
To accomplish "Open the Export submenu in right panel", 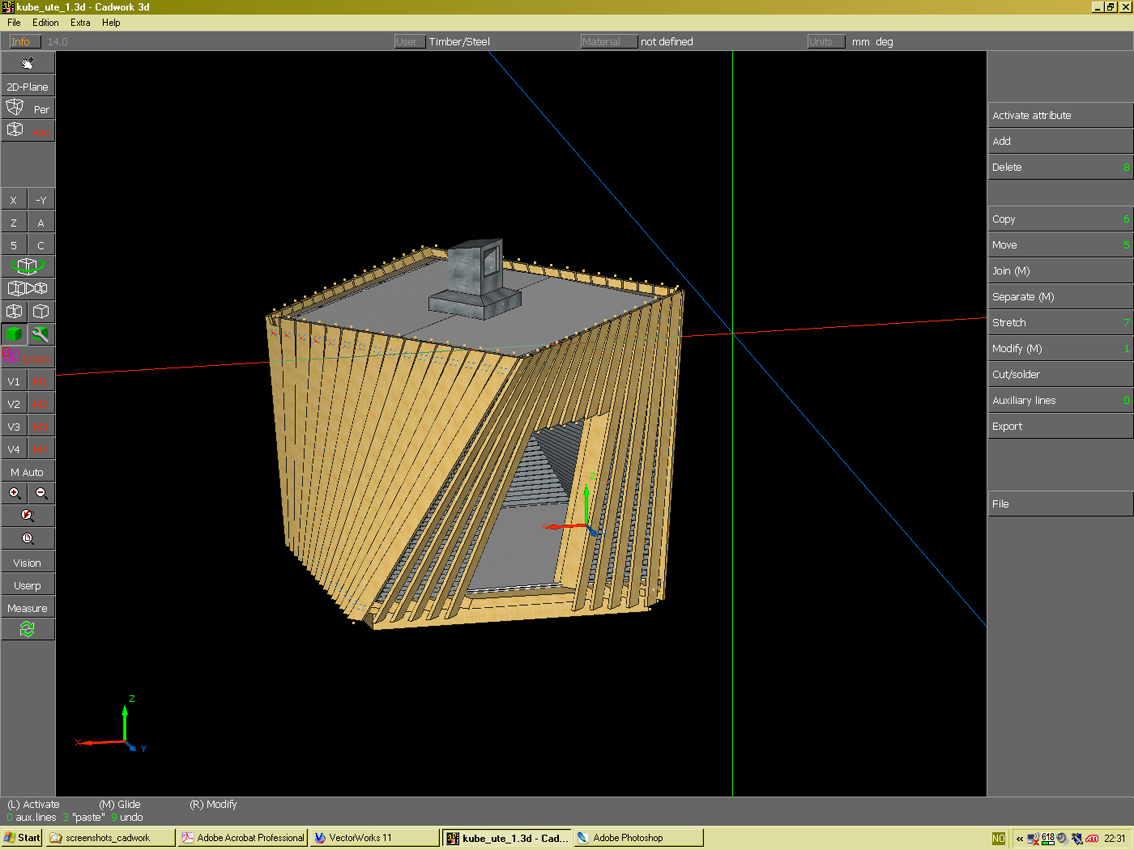I will [x=1059, y=426].
